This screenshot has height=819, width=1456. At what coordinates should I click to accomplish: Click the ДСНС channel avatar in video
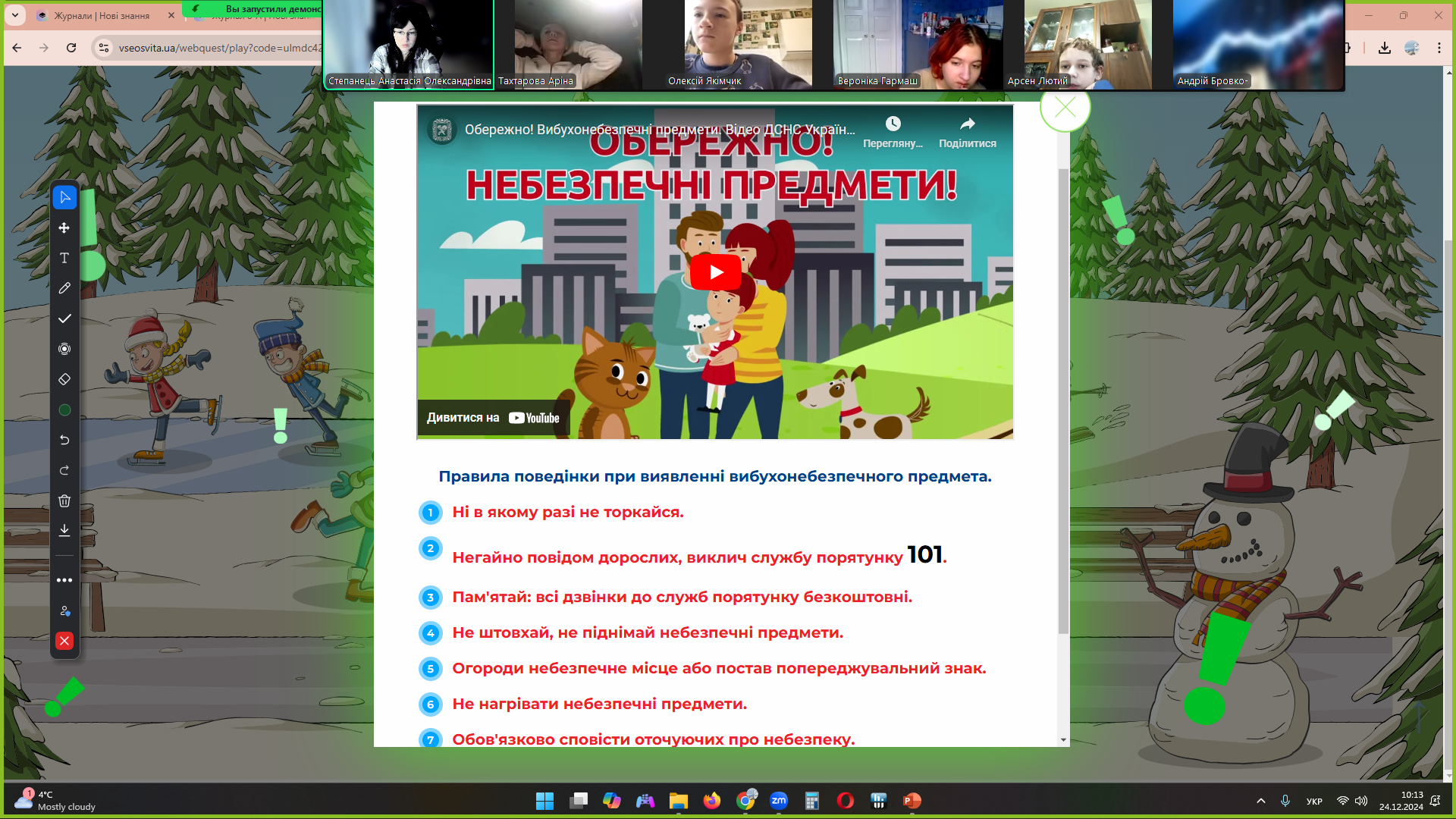click(x=441, y=130)
